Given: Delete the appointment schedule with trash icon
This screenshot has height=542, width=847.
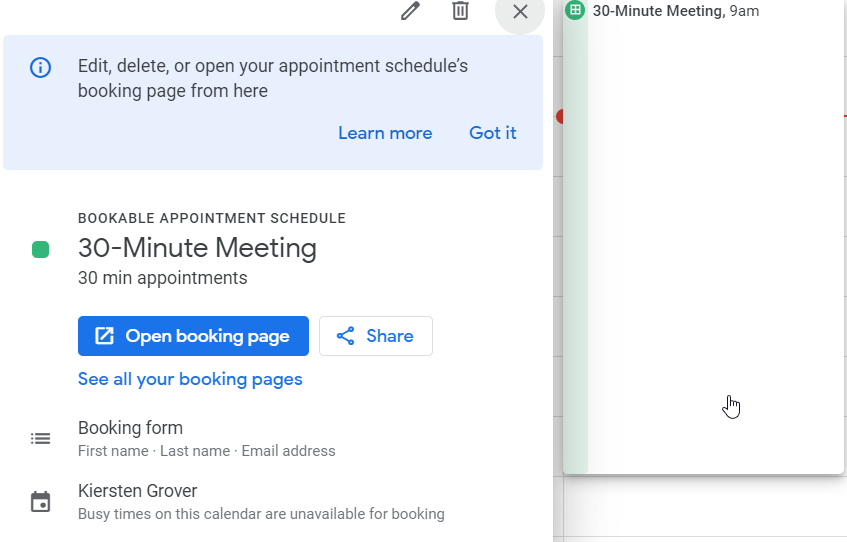Looking at the screenshot, I should tap(460, 11).
